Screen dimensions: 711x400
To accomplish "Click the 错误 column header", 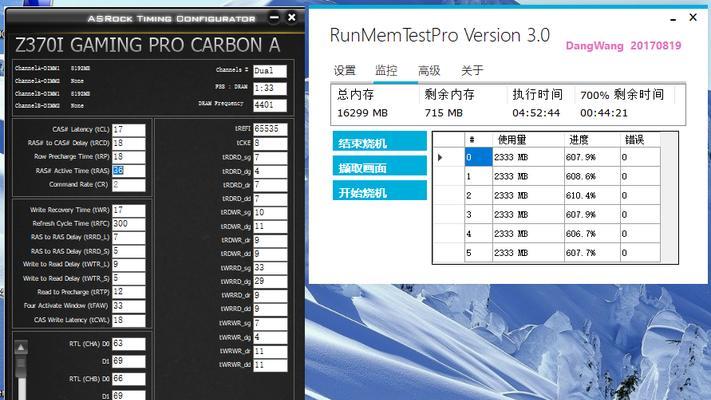I will [x=640, y=140].
